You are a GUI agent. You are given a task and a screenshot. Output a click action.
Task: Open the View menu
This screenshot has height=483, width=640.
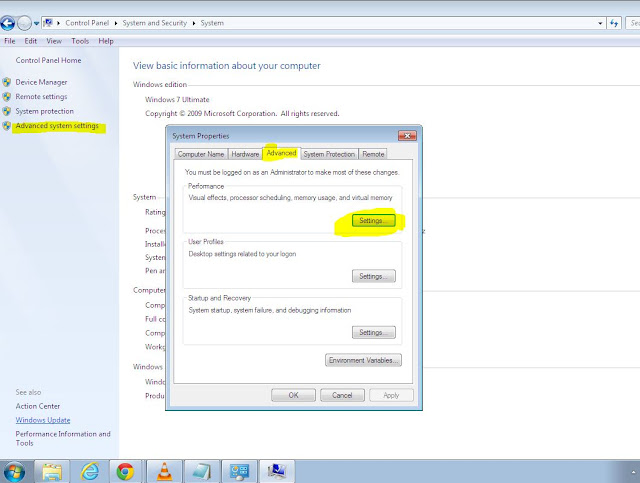(x=54, y=41)
